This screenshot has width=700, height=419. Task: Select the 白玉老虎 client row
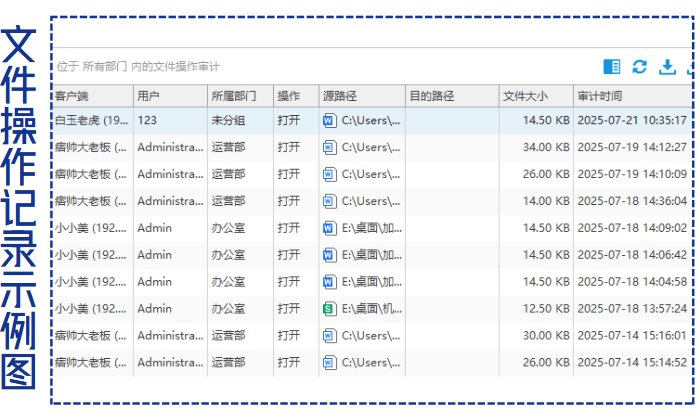coord(91,120)
